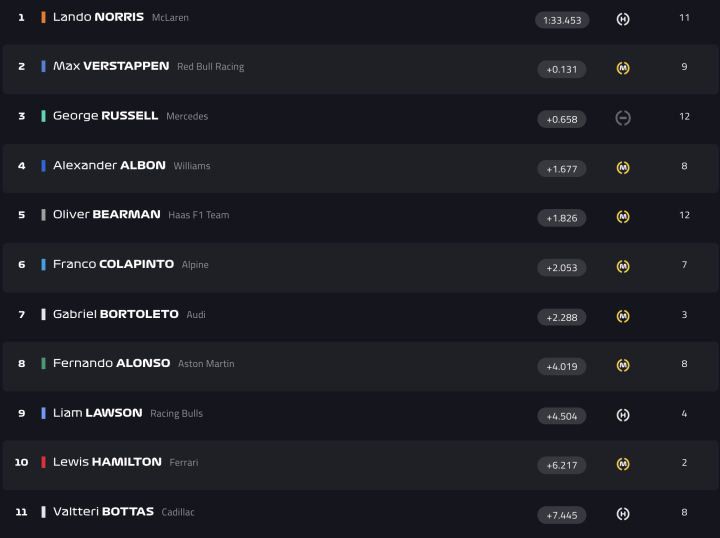The height and width of the screenshot is (538, 720).
Task: Select Albon's medium tyre icon
Action: 623,167
